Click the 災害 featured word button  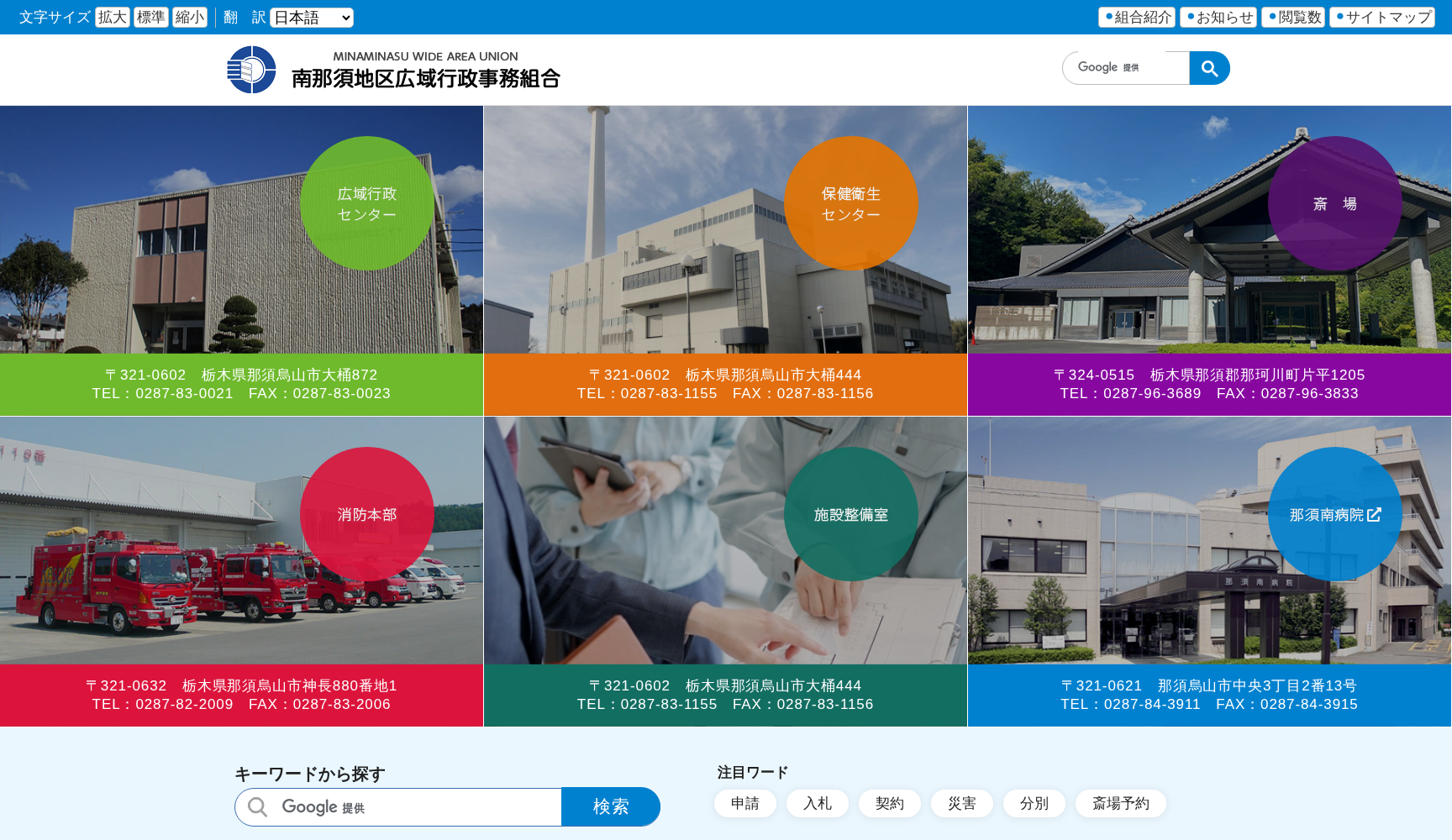pyautogui.click(x=961, y=803)
